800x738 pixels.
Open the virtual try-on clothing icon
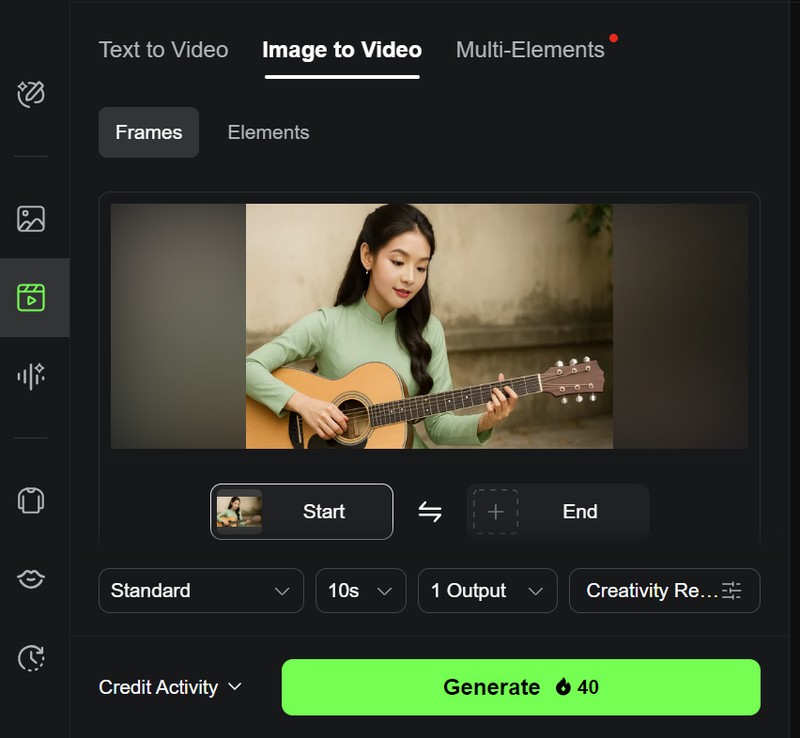pyautogui.click(x=31, y=500)
